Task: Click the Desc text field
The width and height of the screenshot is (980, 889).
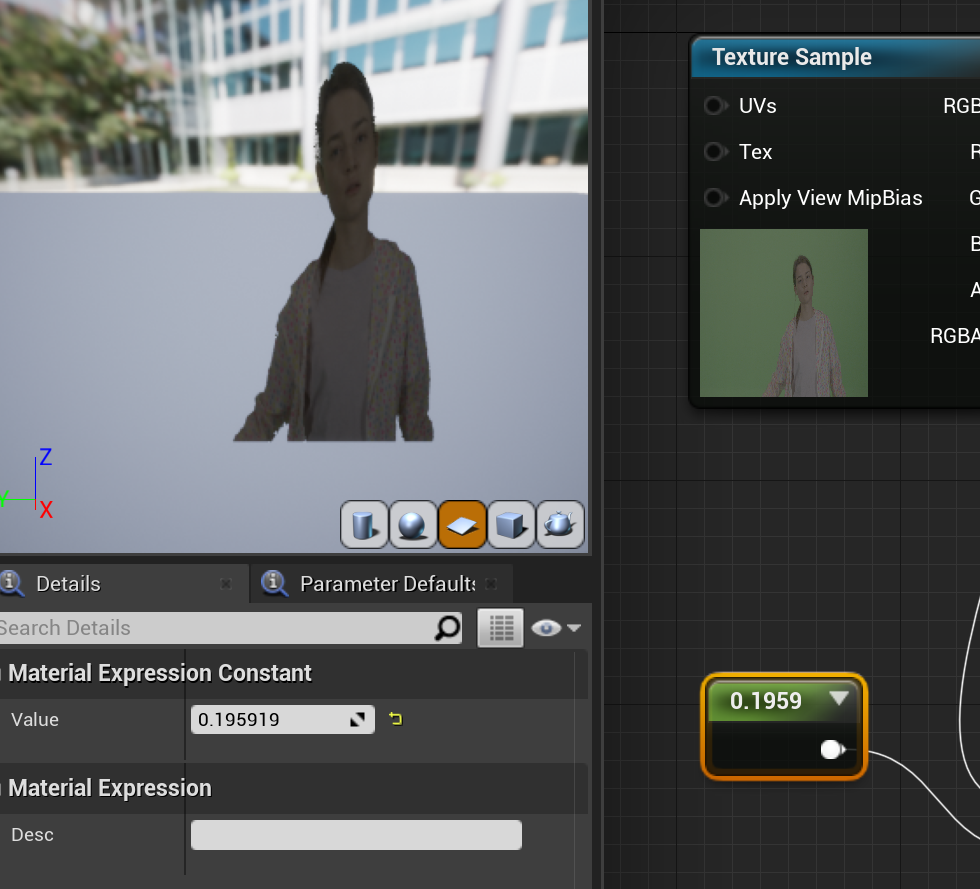Action: tap(356, 835)
